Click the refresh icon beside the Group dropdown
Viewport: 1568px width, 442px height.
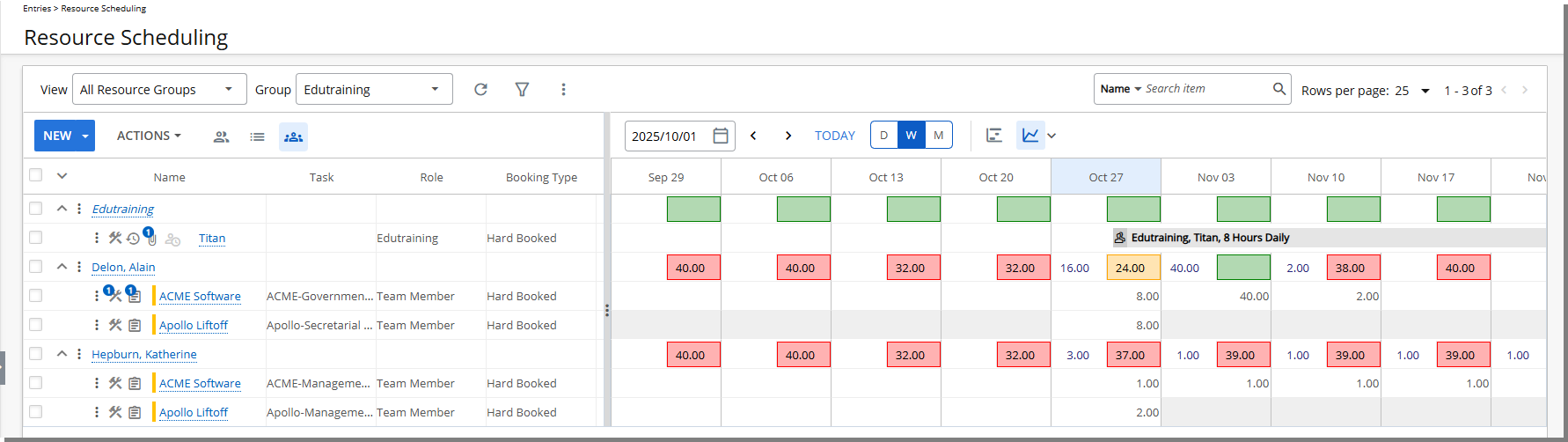point(480,89)
